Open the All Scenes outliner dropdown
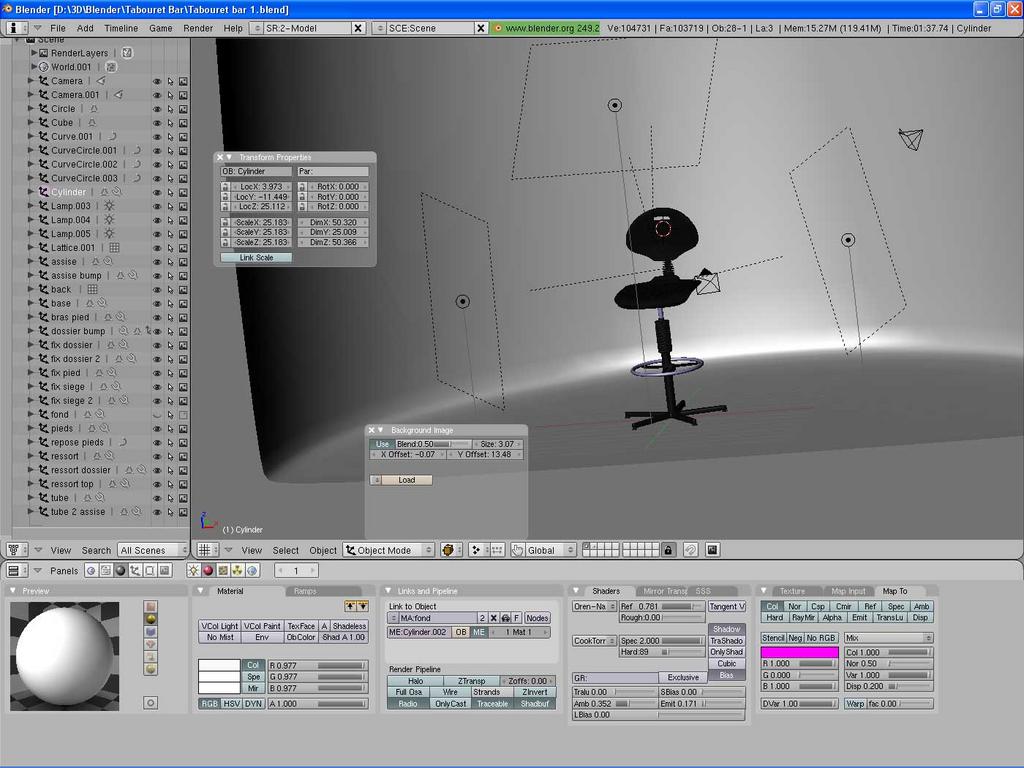Viewport: 1024px width, 768px height. 153,550
